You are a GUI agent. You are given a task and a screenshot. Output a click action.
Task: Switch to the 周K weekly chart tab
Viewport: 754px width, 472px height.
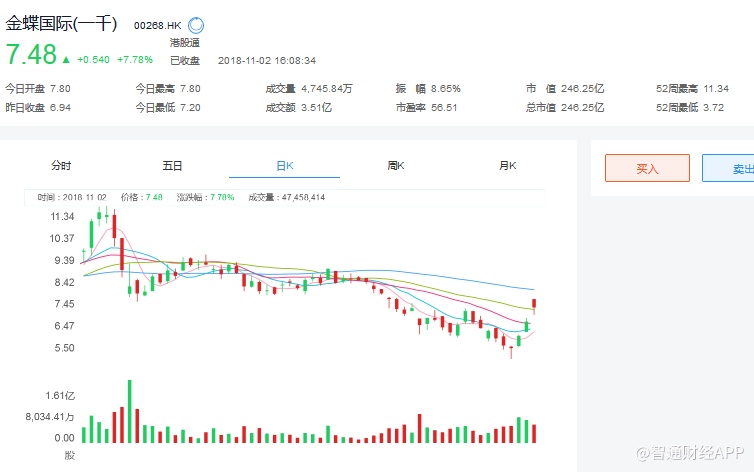coord(395,166)
